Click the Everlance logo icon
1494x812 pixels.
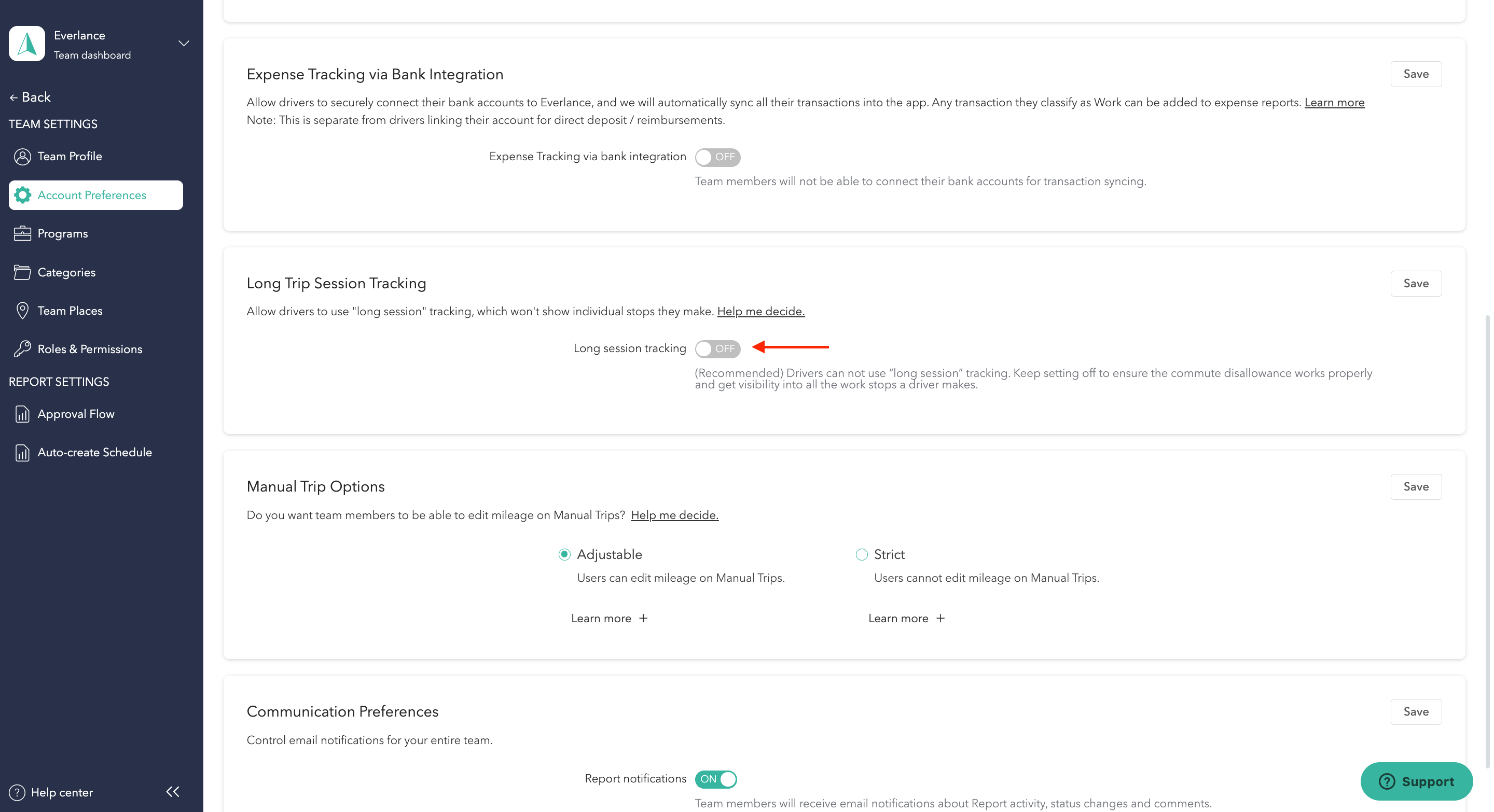(26, 43)
